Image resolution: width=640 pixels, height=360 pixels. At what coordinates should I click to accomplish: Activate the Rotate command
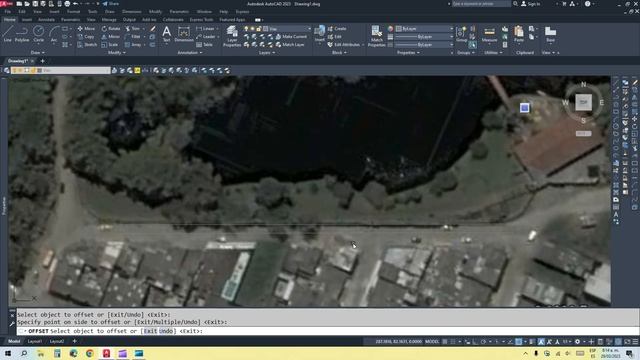coord(111,29)
